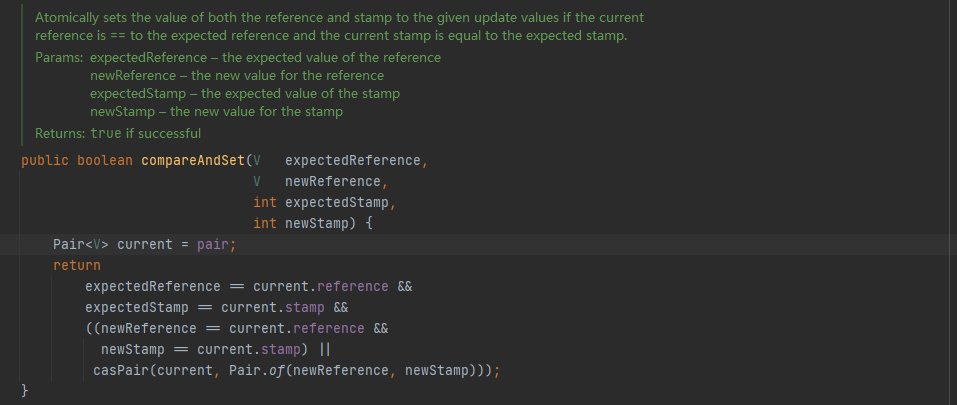Click the || operator after newStamp comparison
The image size is (957, 405).
coord(325,349)
